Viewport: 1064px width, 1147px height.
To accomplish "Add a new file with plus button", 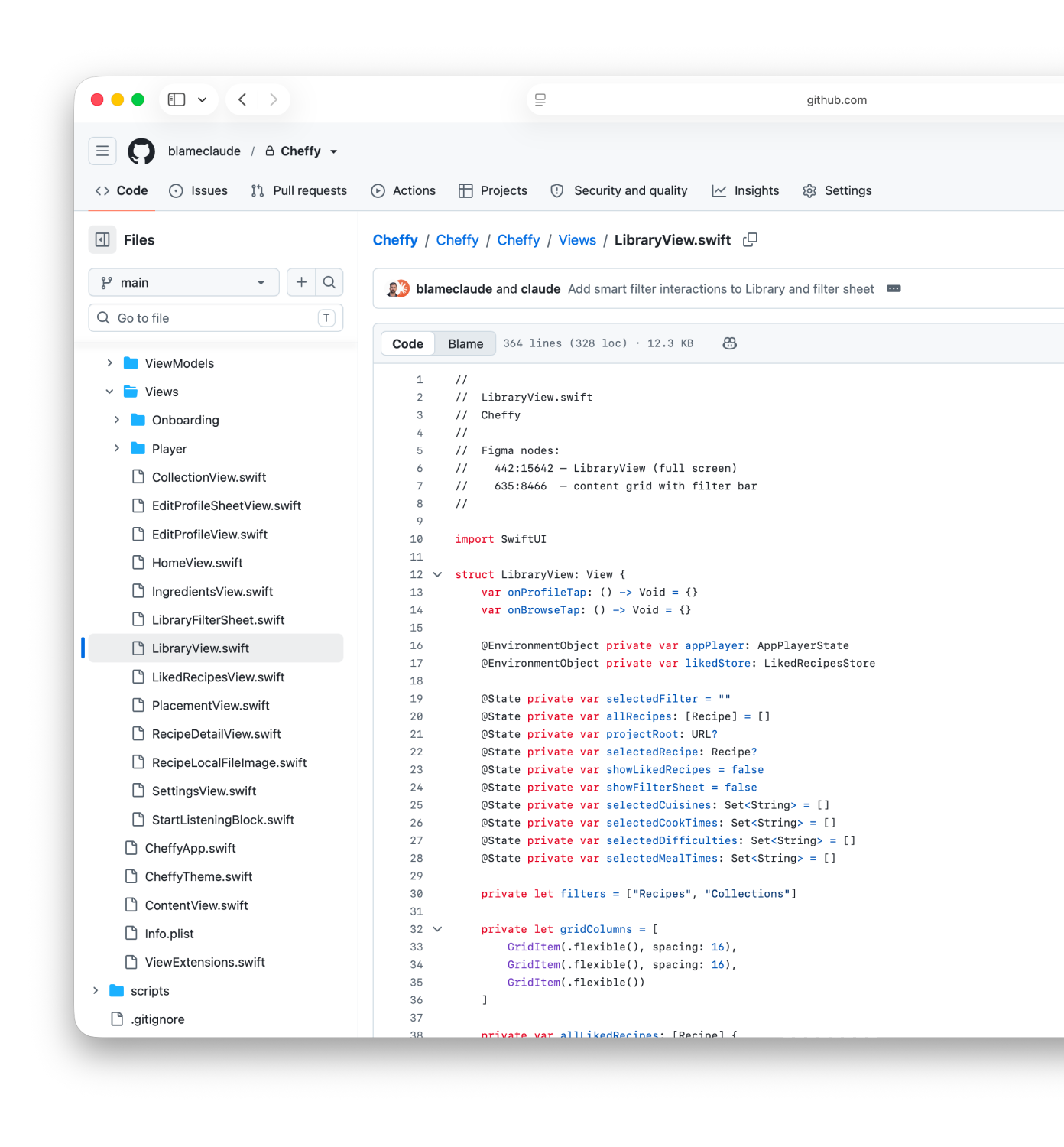I will tap(301, 282).
